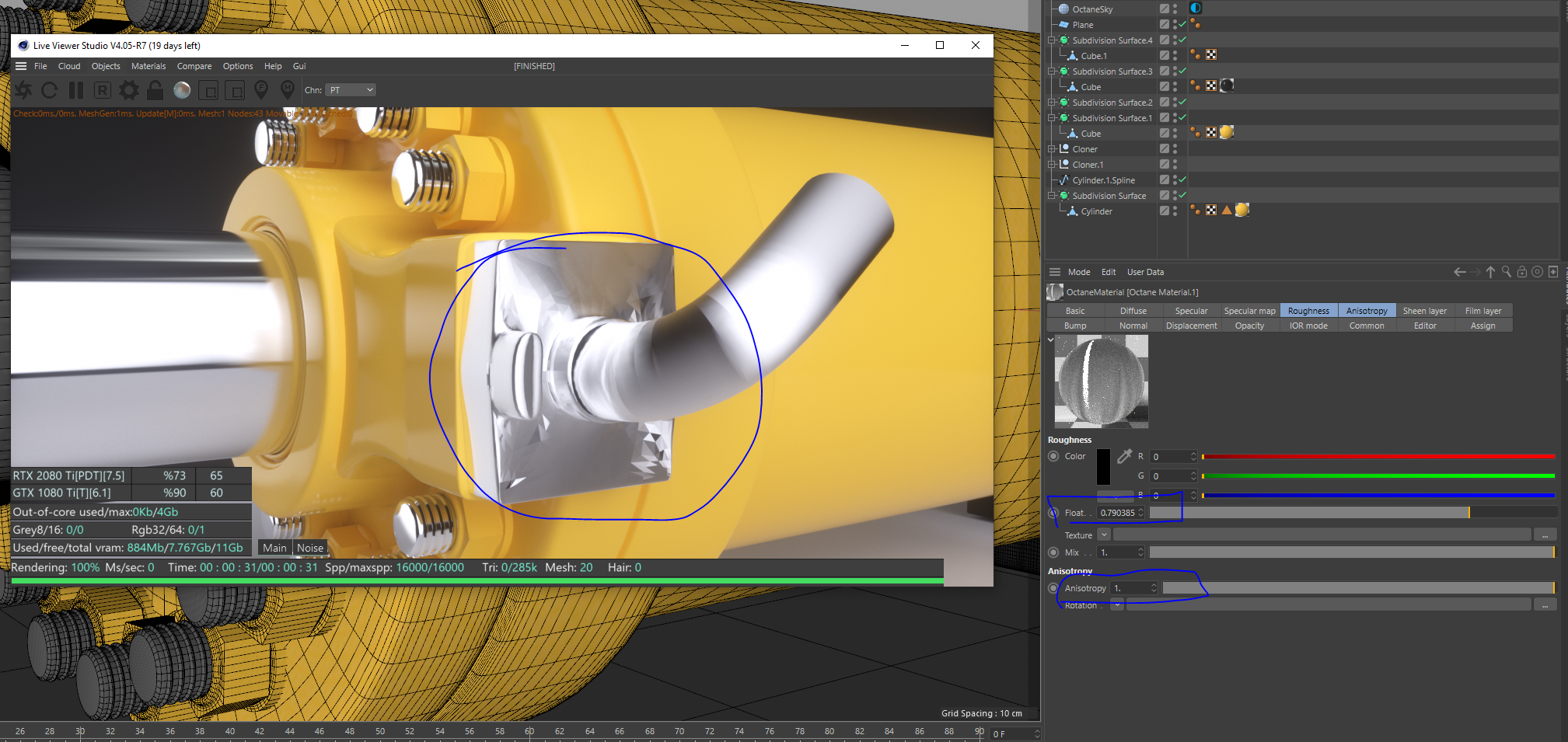Click the Roughness Float animation radio dot
The width and height of the screenshot is (1568, 742).
point(1053,513)
